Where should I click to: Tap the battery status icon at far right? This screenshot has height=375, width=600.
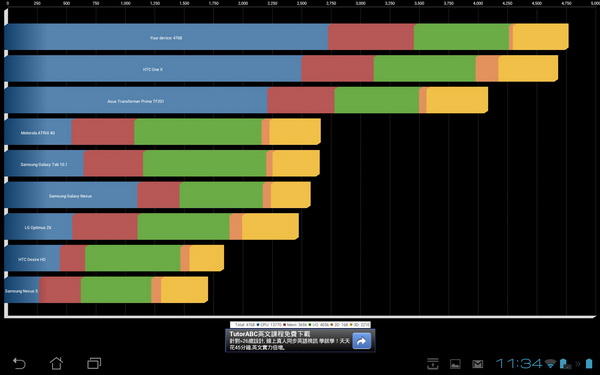point(589,363)
